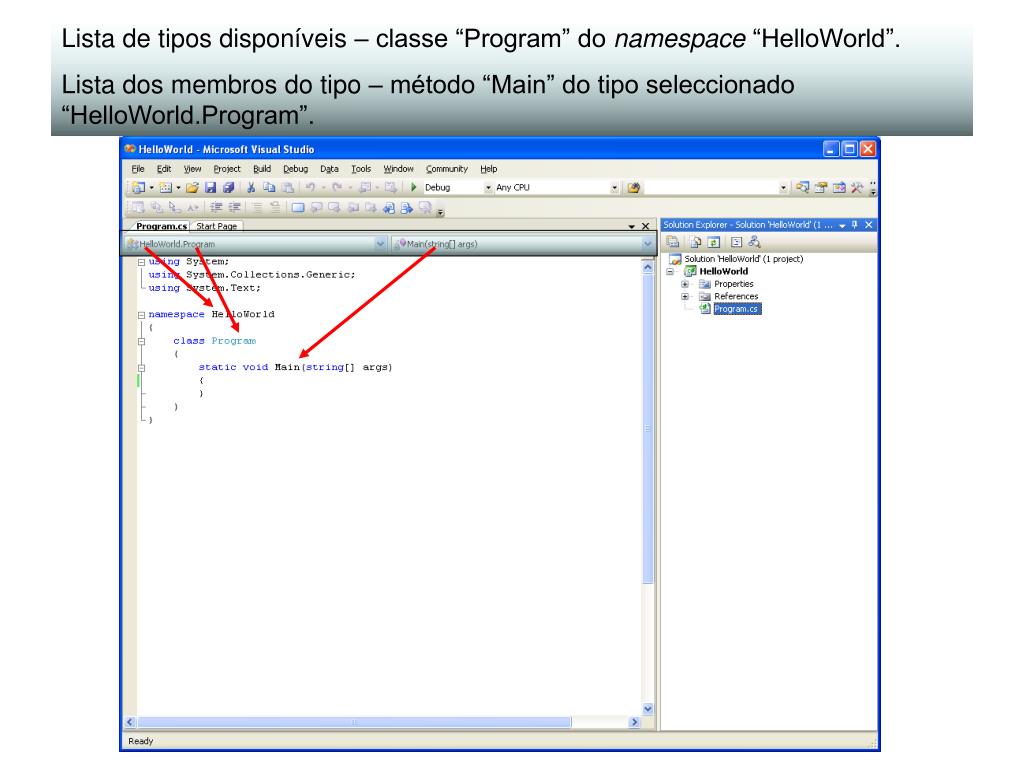The width and height of the screenshot is (1024, 768).
Task: Open the Debug configuration dropdown
Action: click(x=487, y=187)
